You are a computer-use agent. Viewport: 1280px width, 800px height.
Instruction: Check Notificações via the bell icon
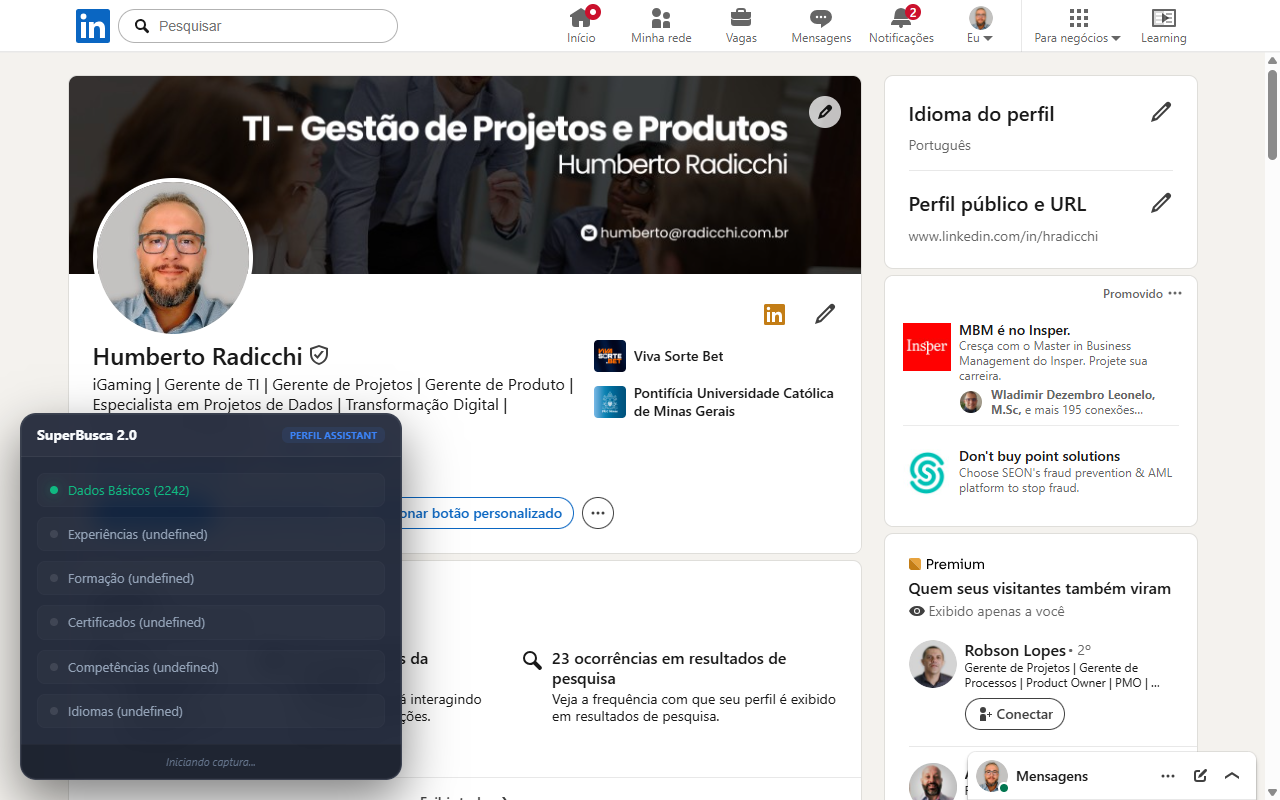pyautogui.click(x=900, y=18)
